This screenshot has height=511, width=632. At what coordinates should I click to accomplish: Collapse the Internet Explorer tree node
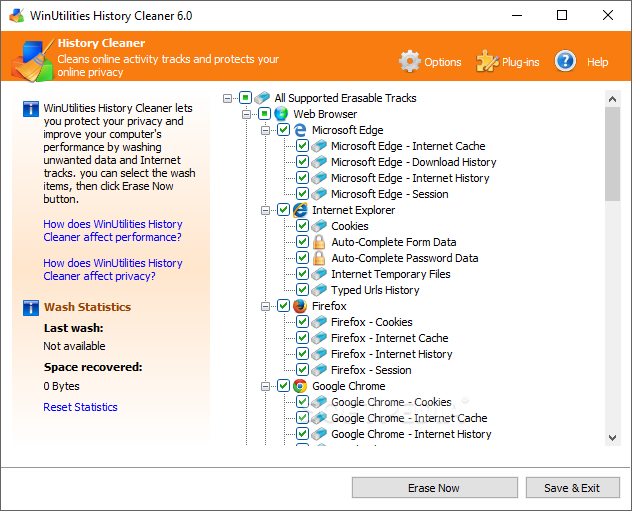265,210
